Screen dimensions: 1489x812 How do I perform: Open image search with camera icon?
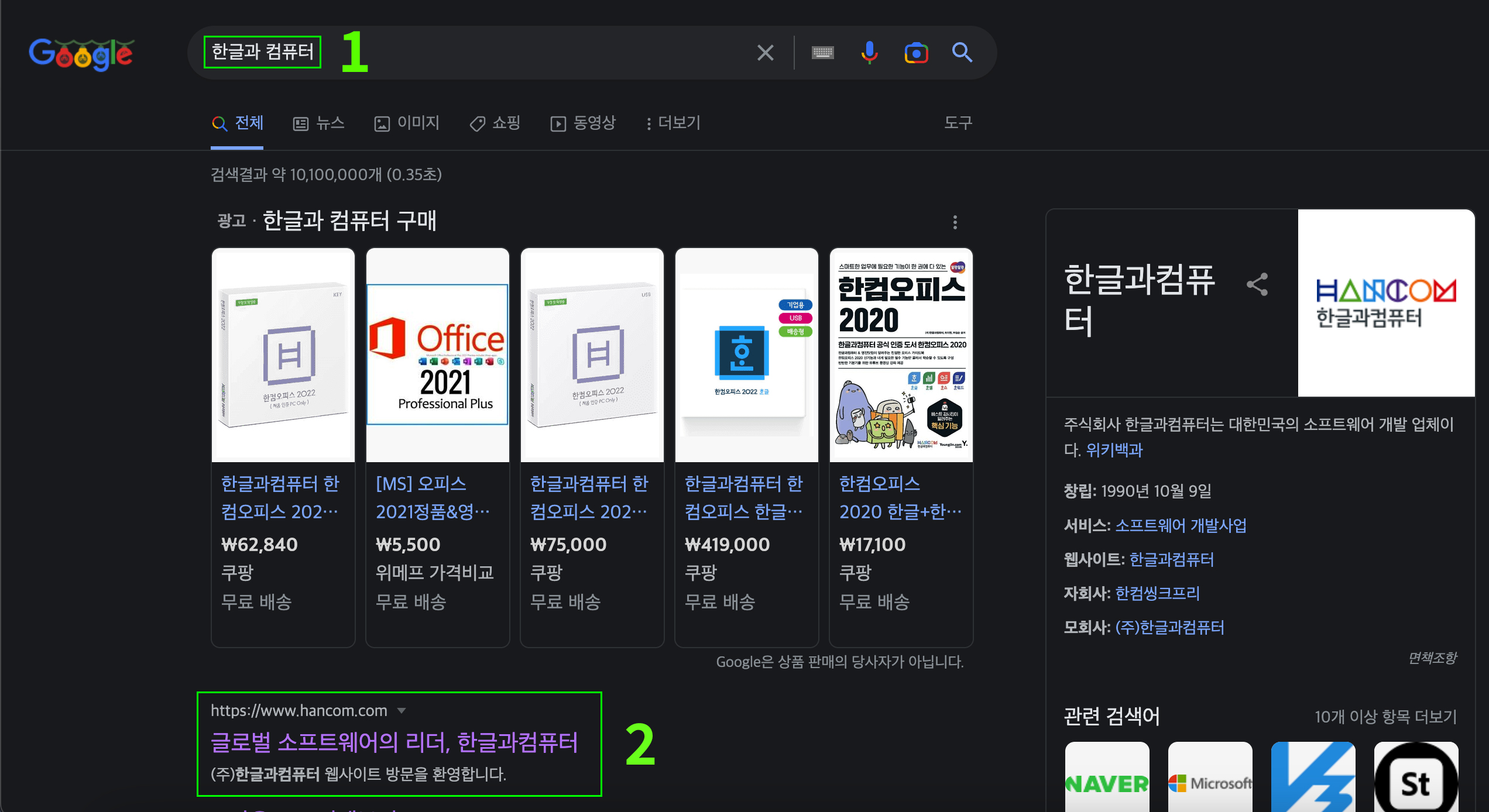click(916, 53)
